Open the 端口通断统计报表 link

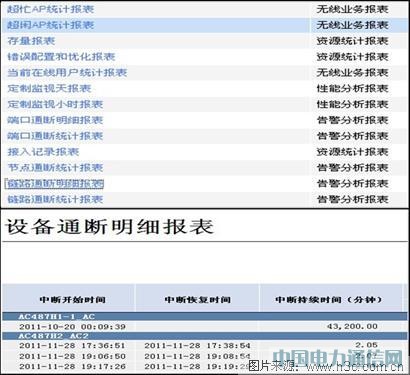(55, 136)
